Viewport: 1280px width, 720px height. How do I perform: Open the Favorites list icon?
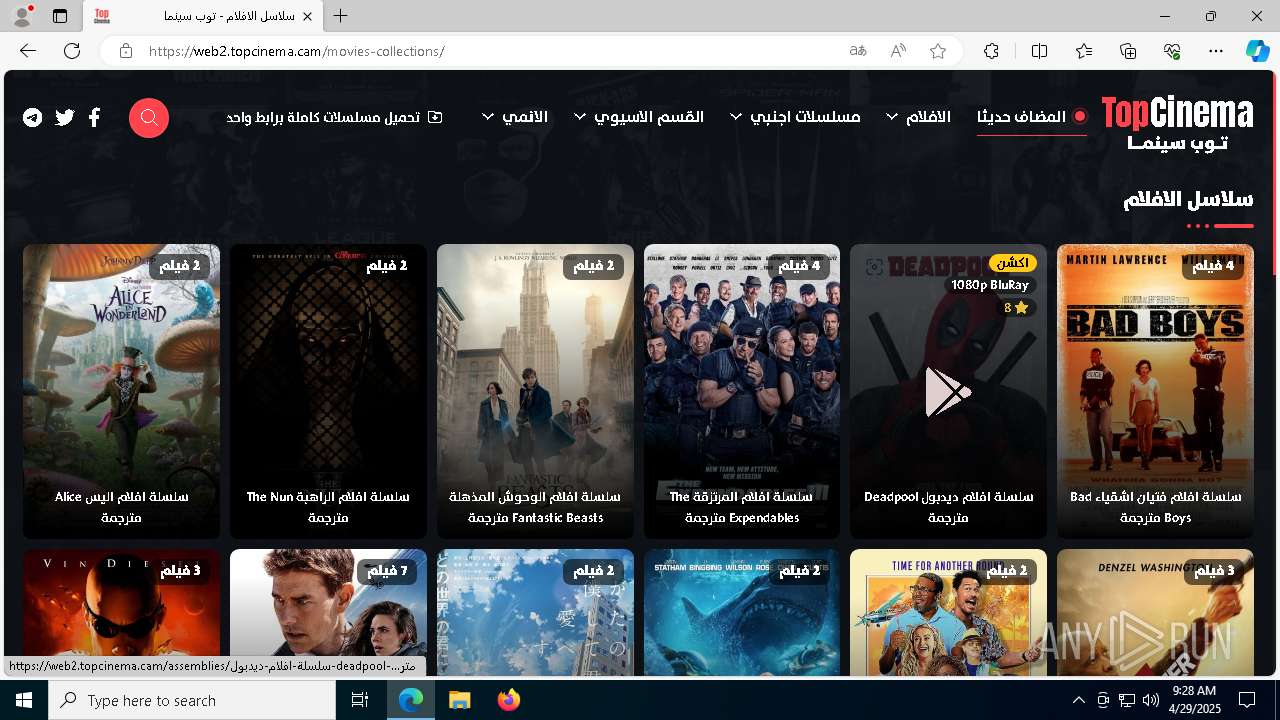coord(1084,51)
